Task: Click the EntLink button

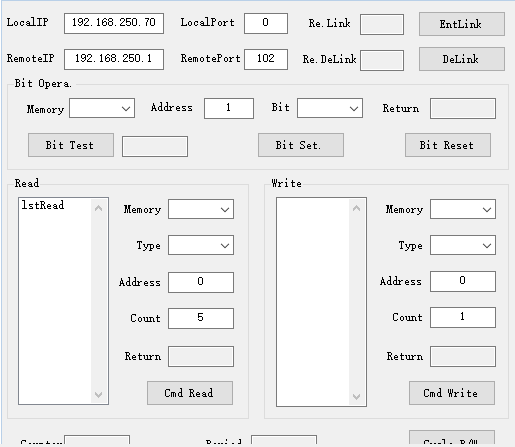Action: [x=462, y=24]
